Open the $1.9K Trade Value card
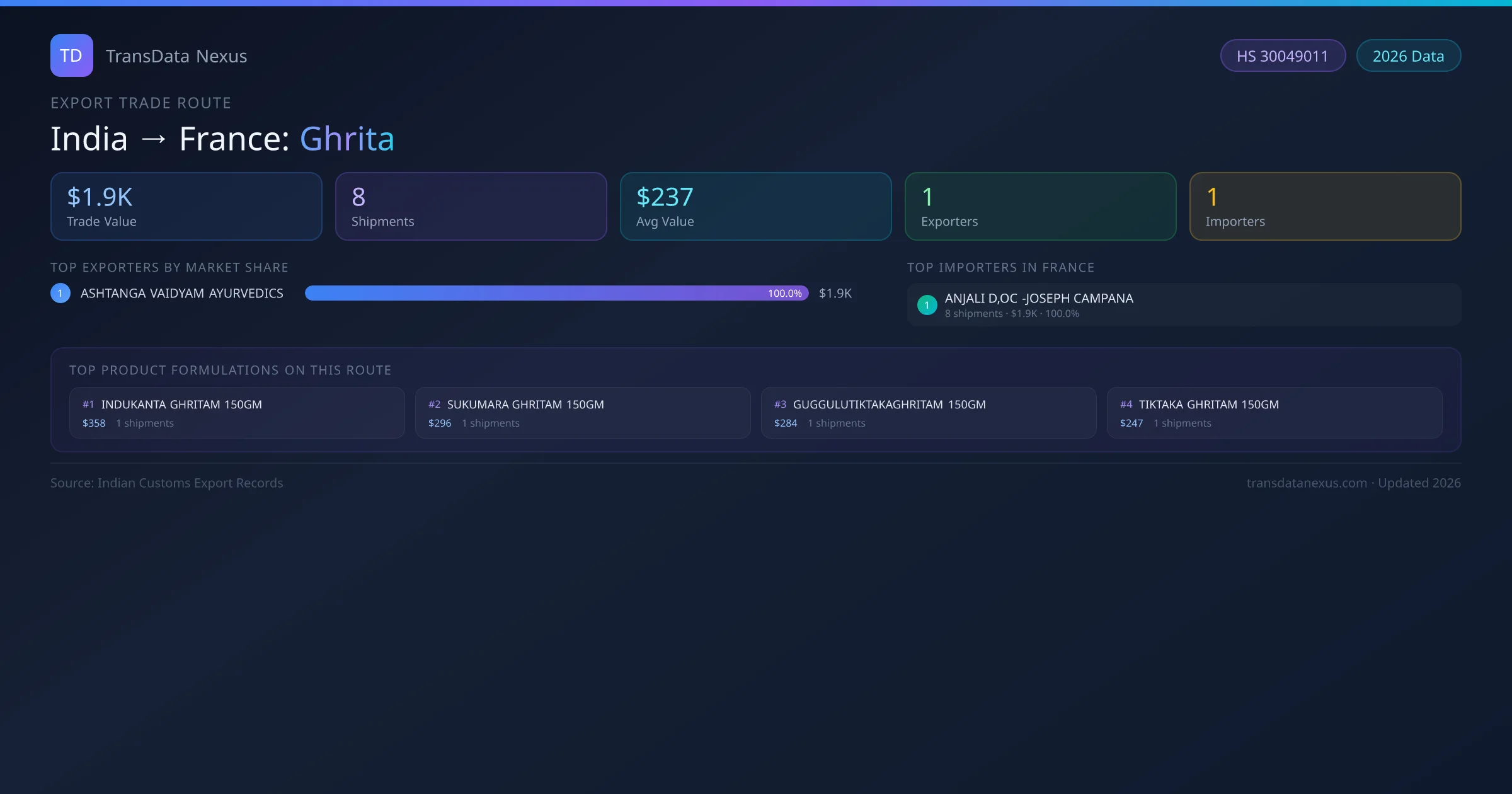 [186, 207]
